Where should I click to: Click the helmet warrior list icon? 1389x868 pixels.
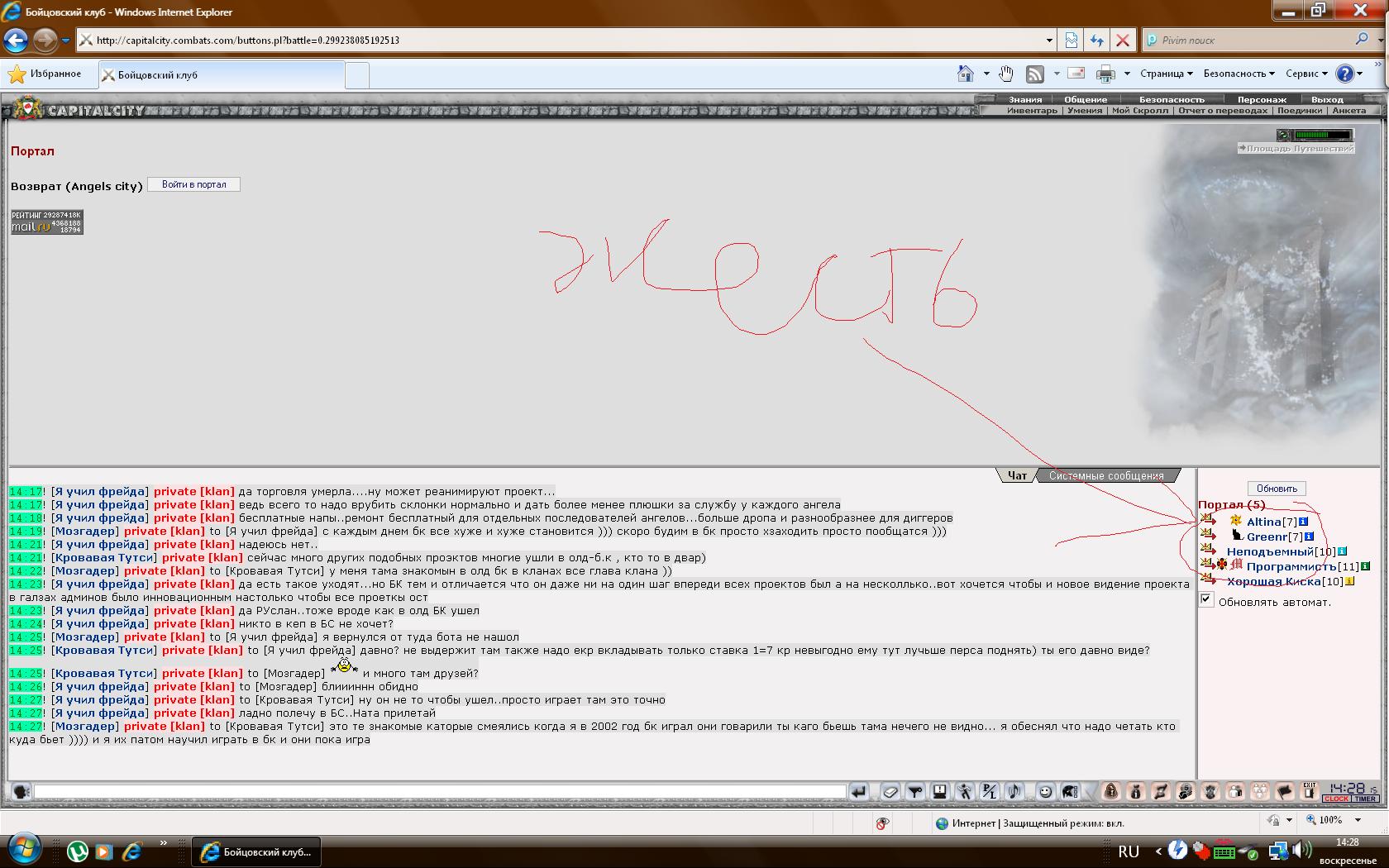(1069, 792)
